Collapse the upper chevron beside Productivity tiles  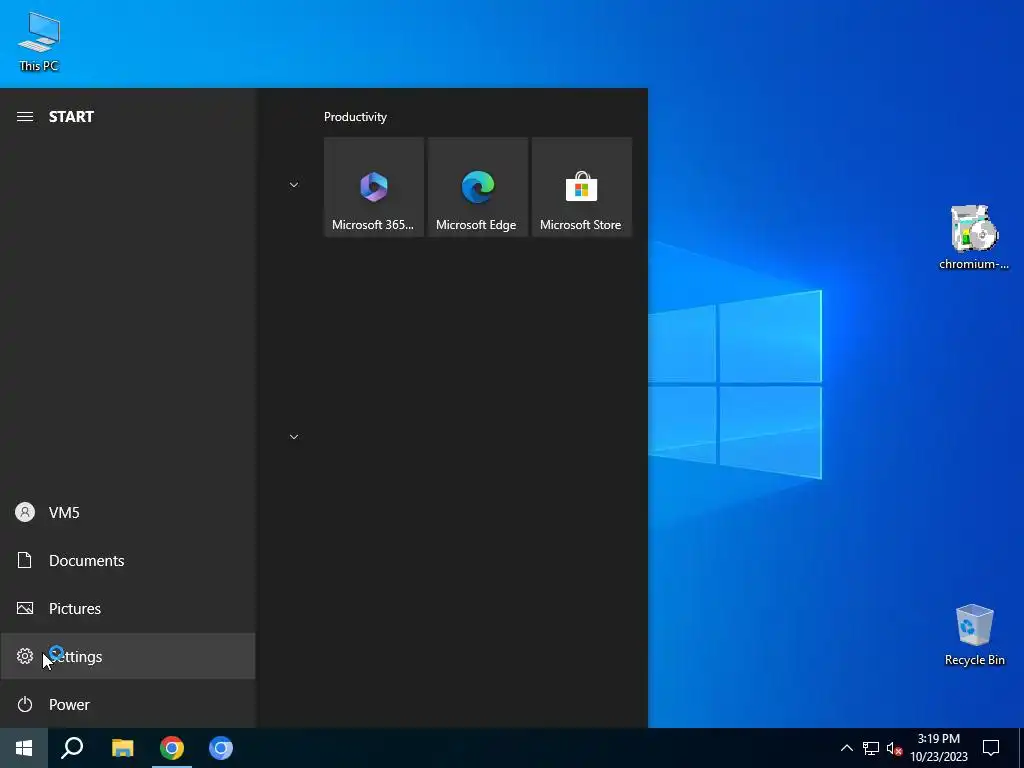pos(294,185)
